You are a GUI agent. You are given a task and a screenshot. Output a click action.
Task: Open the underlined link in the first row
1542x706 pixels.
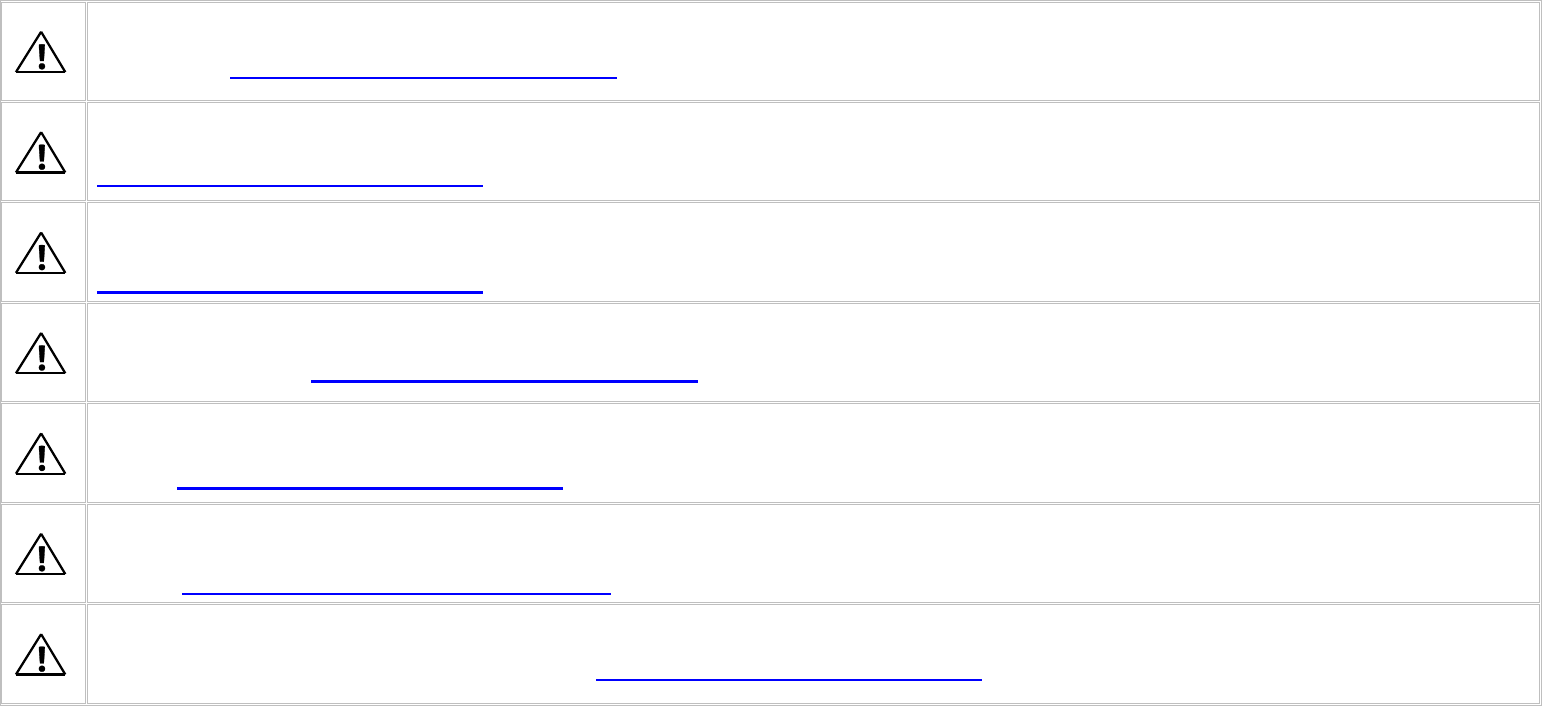click(x=423, y=76)
